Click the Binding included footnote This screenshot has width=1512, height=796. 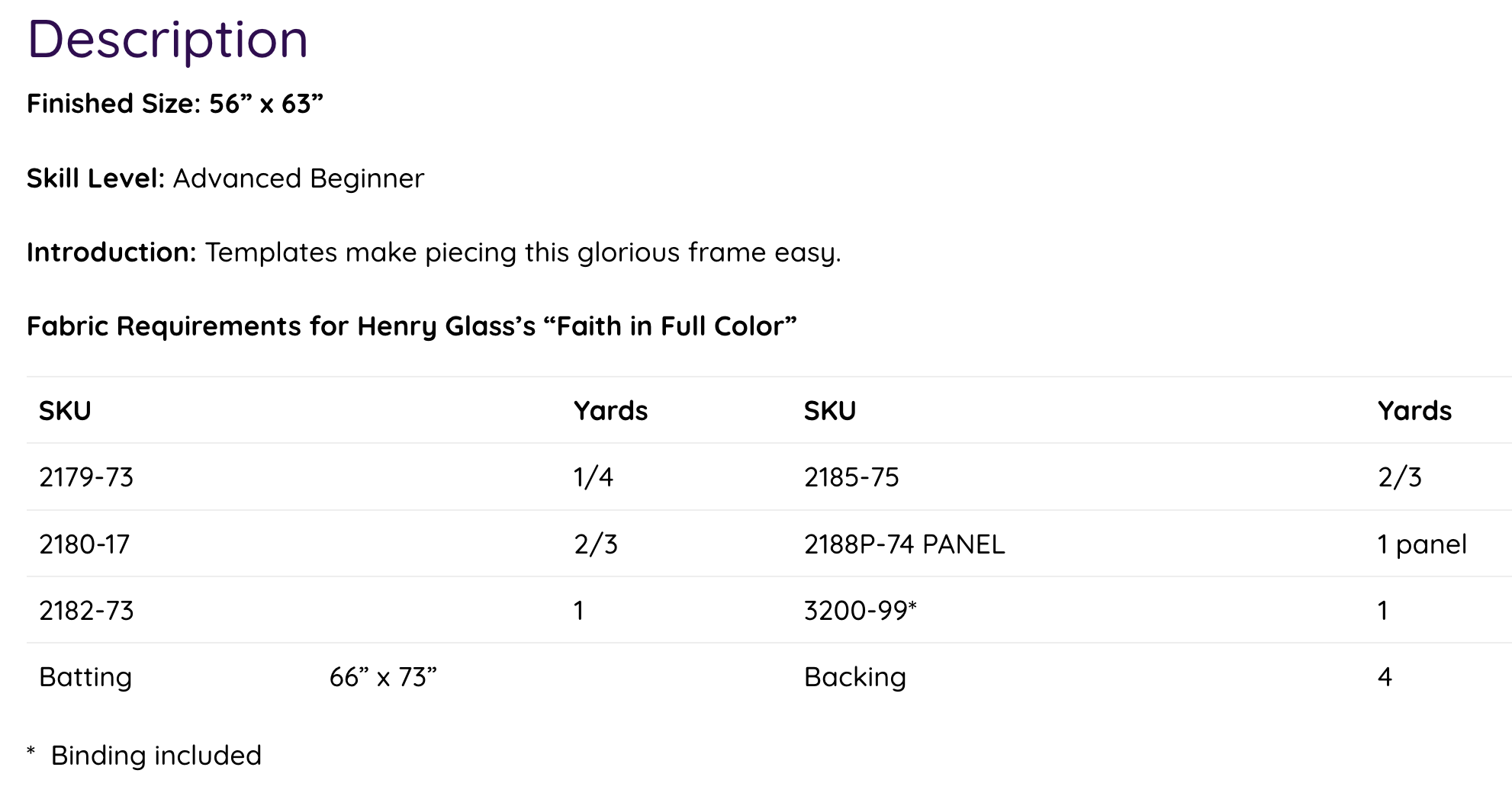pyautogui.click(x=156, y=756)
